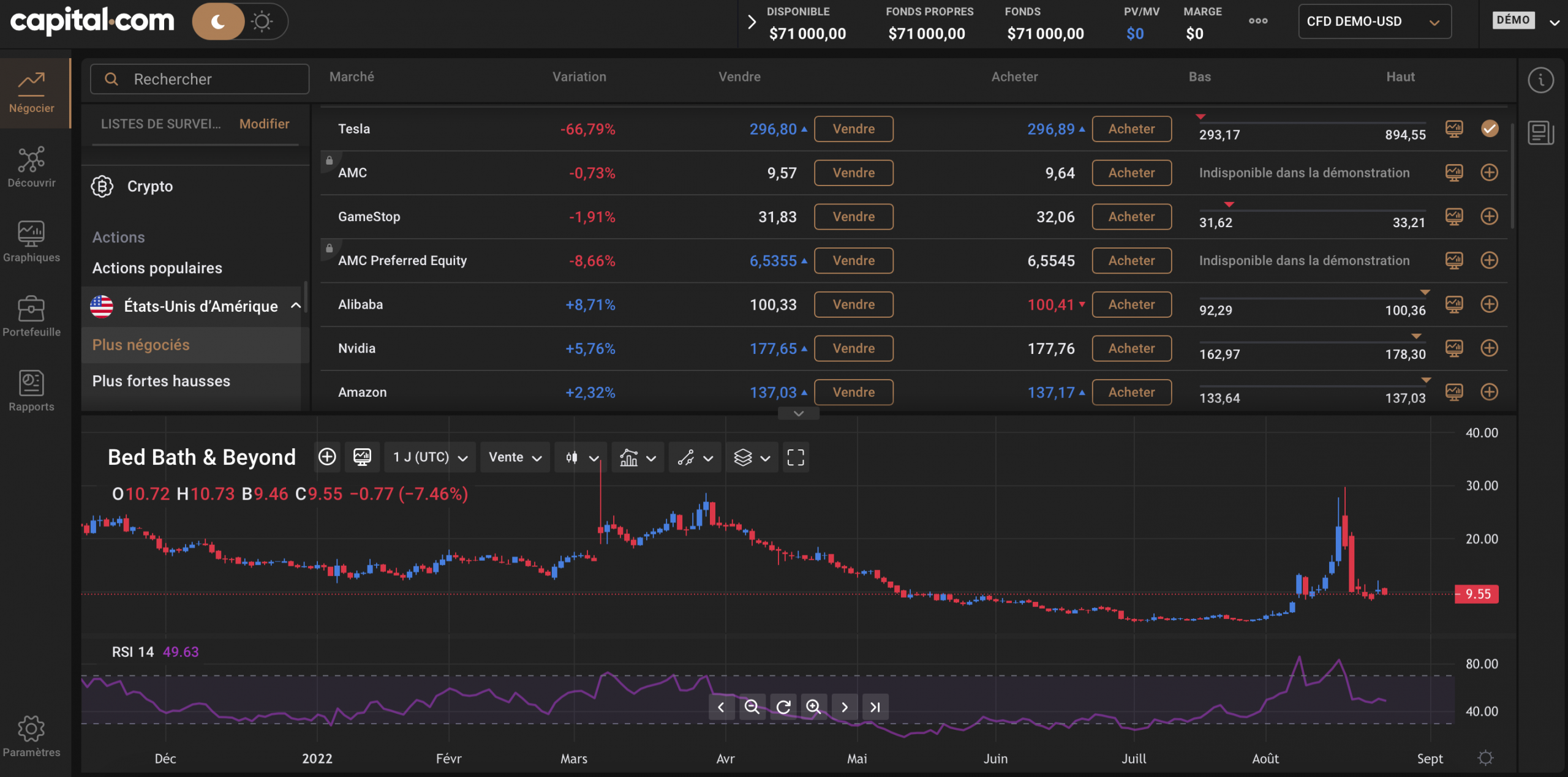Click the 9.55 current price marker
This screenshot has height=777, width=1568.
[x=1477, y=594]
